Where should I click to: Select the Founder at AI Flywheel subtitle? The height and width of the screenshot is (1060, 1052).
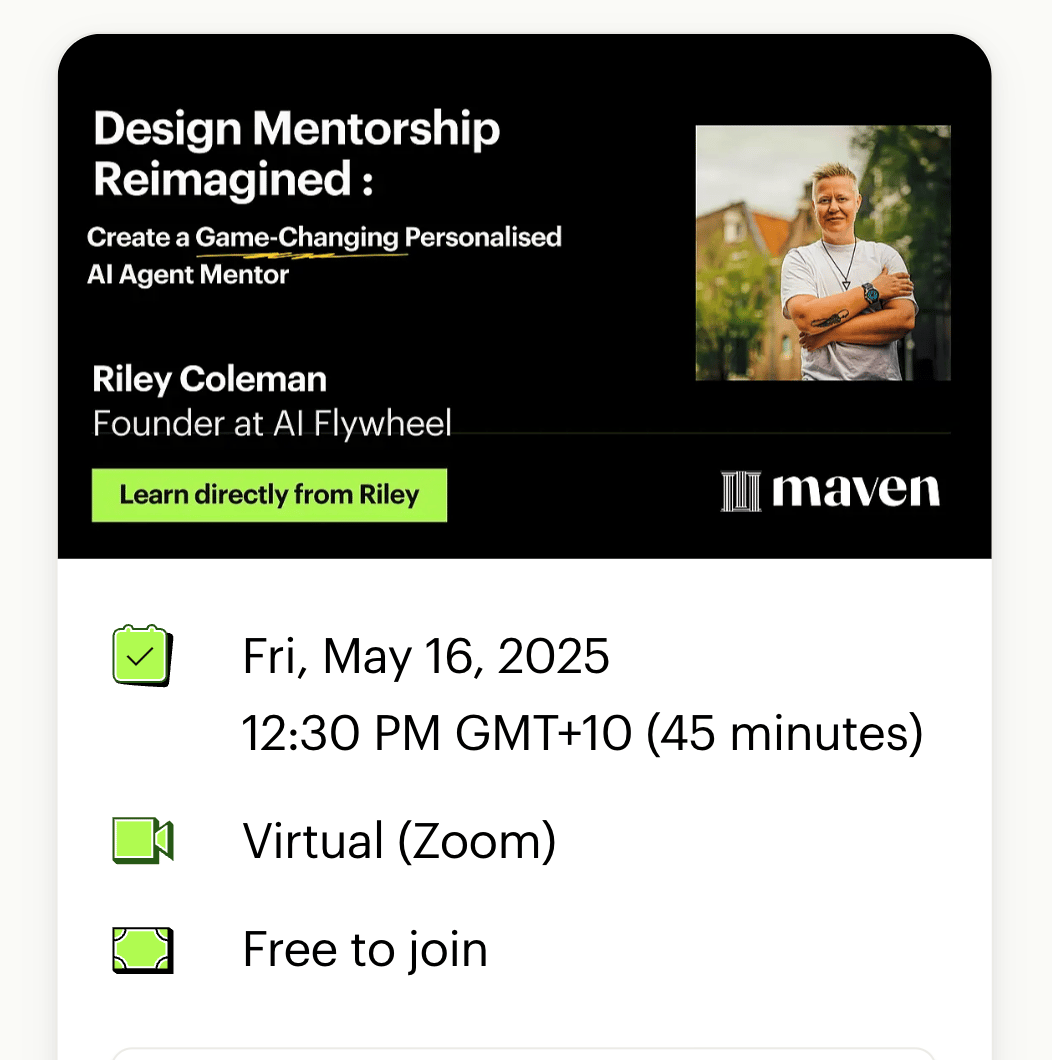pos(272,424)
